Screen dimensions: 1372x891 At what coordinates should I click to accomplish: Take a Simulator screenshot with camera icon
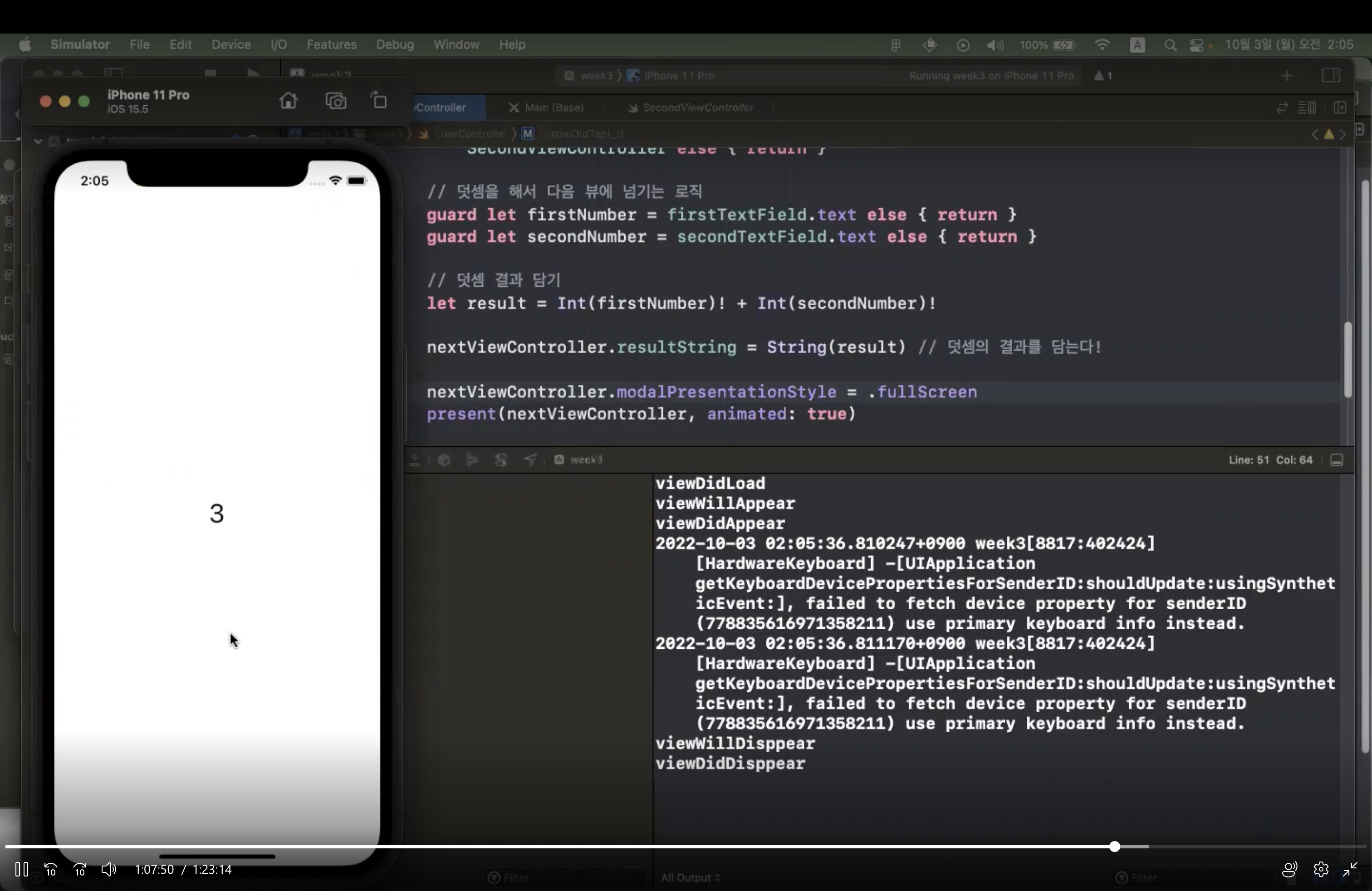(335, 102)
